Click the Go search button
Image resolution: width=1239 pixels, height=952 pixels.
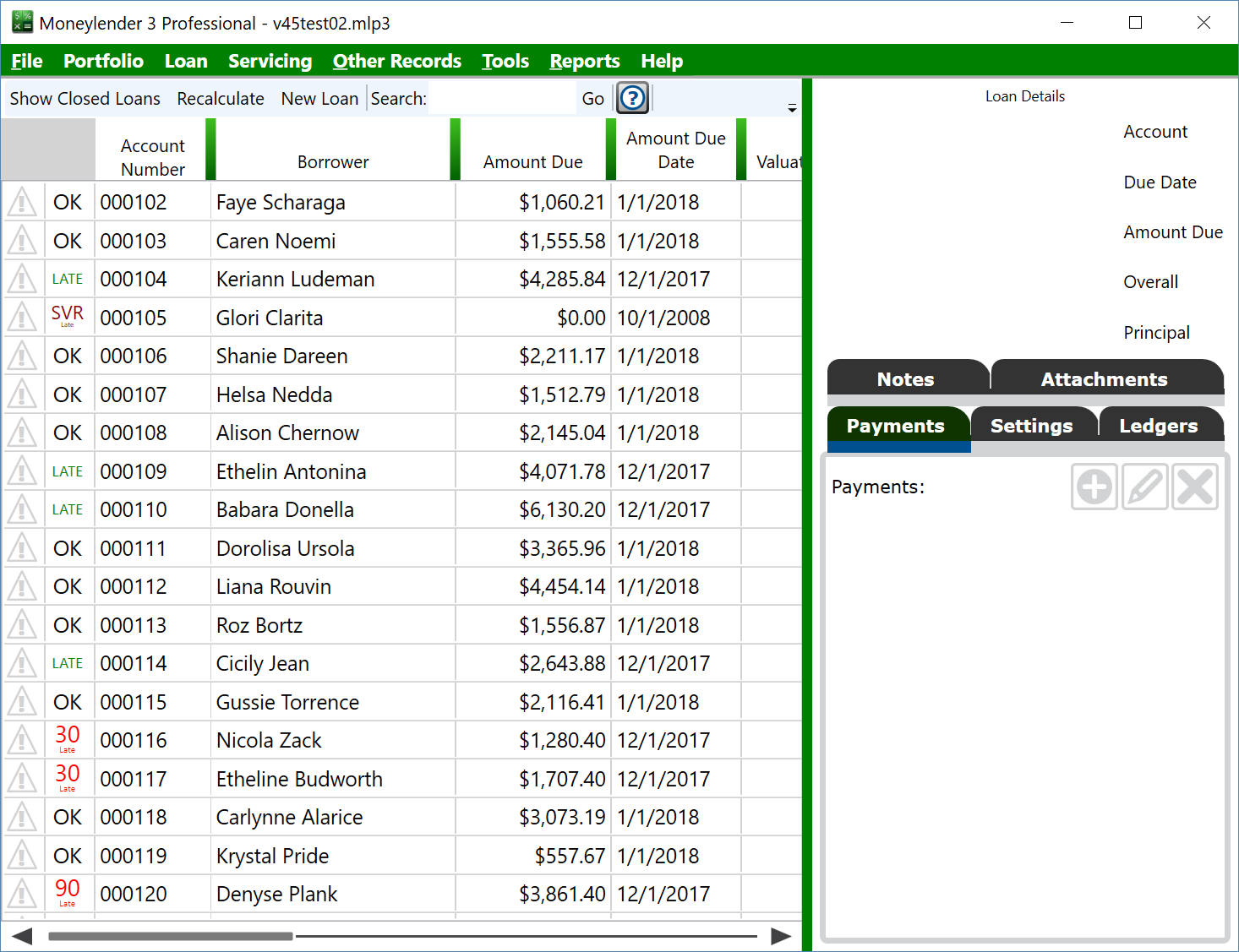click(x=593, y=99)
